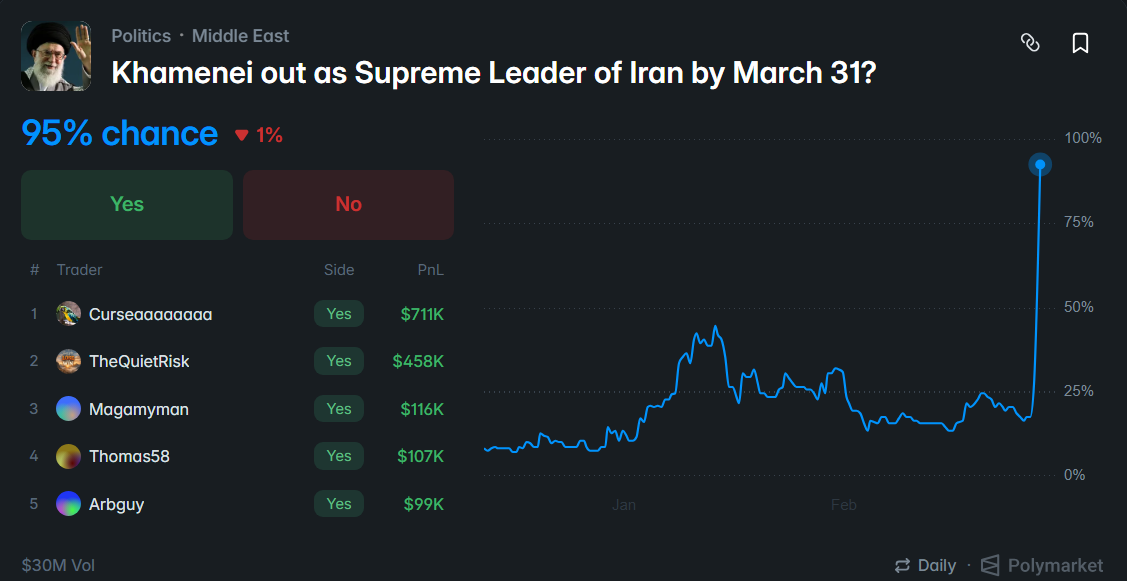This screenshot has height=581, width=1127.
Task: Open the market title link
Action: 493,73
